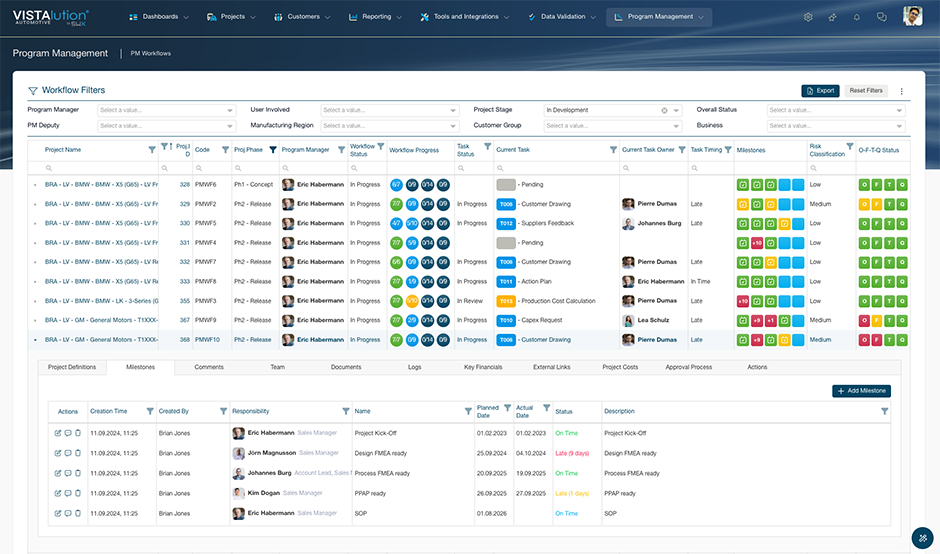Screen dimensions: 940x554
Task: Switch to the Documents tab
Action: tap(346, 367)
